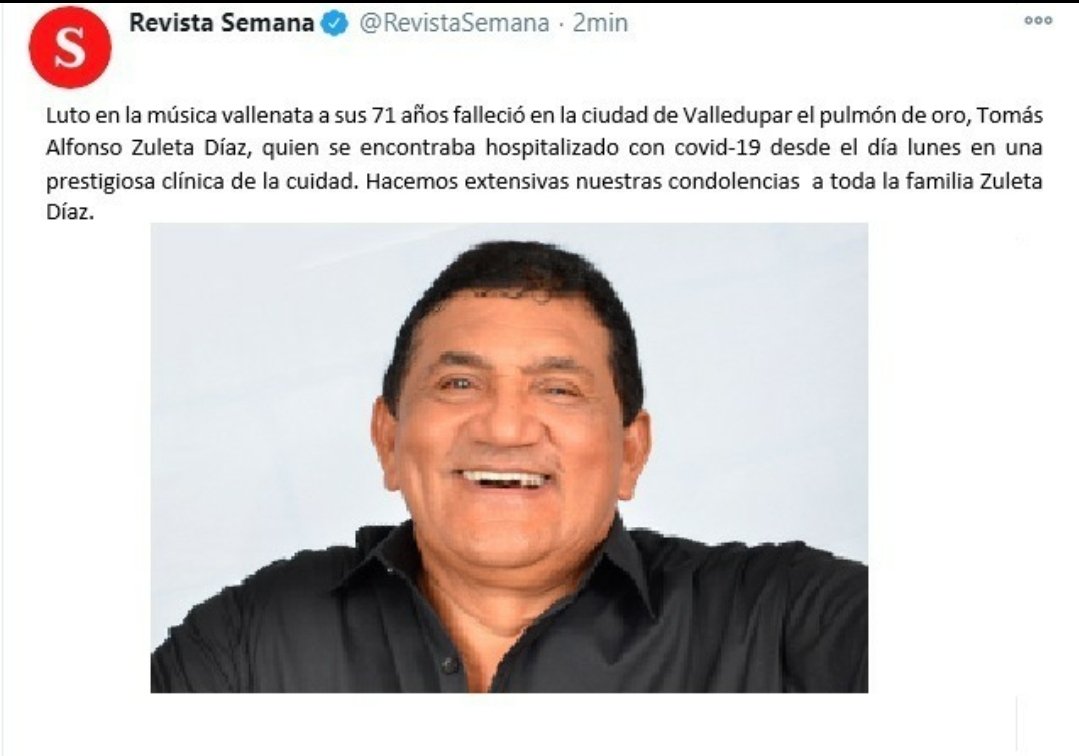Open the attached photo of smiling man
The height and width of the screenshot is (756, 1079).
(x=509, y=457)
